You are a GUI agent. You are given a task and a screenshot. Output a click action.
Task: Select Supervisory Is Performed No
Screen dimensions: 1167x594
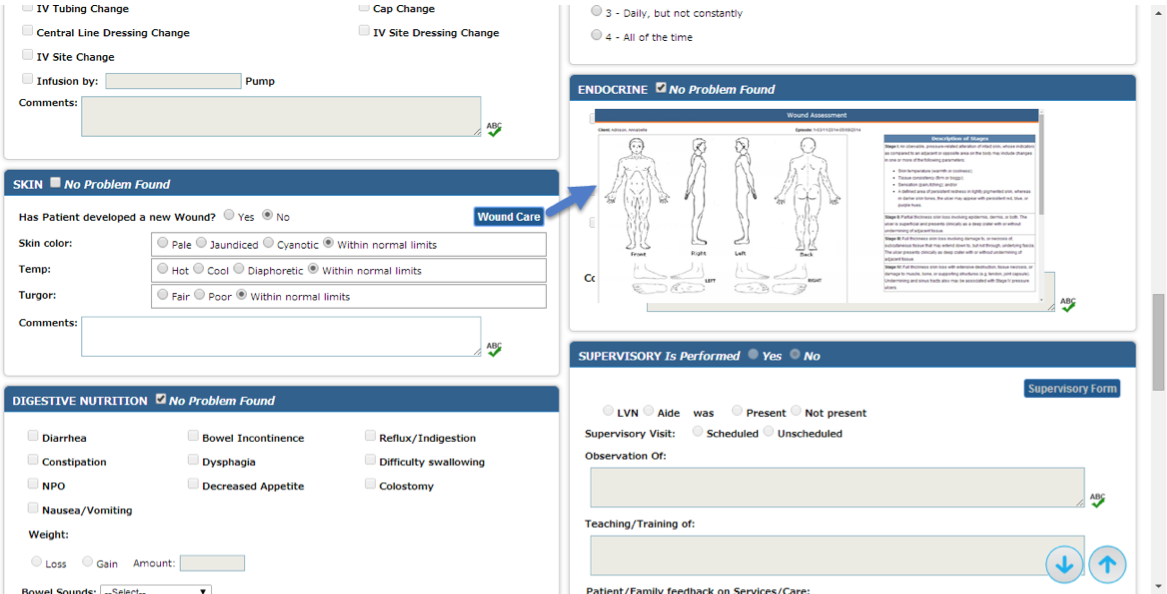pyautogui.click(x=795, y=355)
